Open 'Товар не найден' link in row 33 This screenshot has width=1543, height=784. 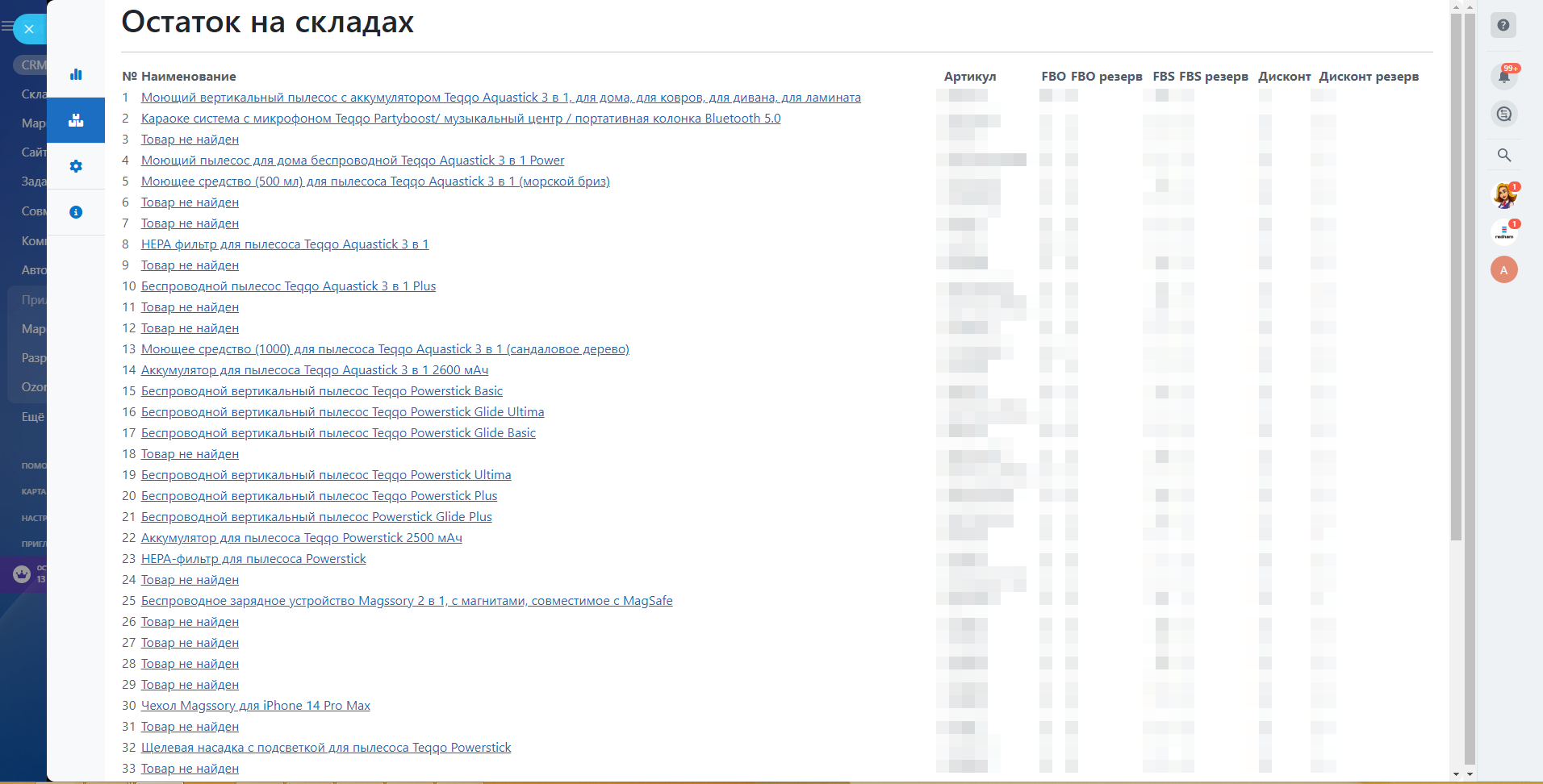[x=190, y=769]
